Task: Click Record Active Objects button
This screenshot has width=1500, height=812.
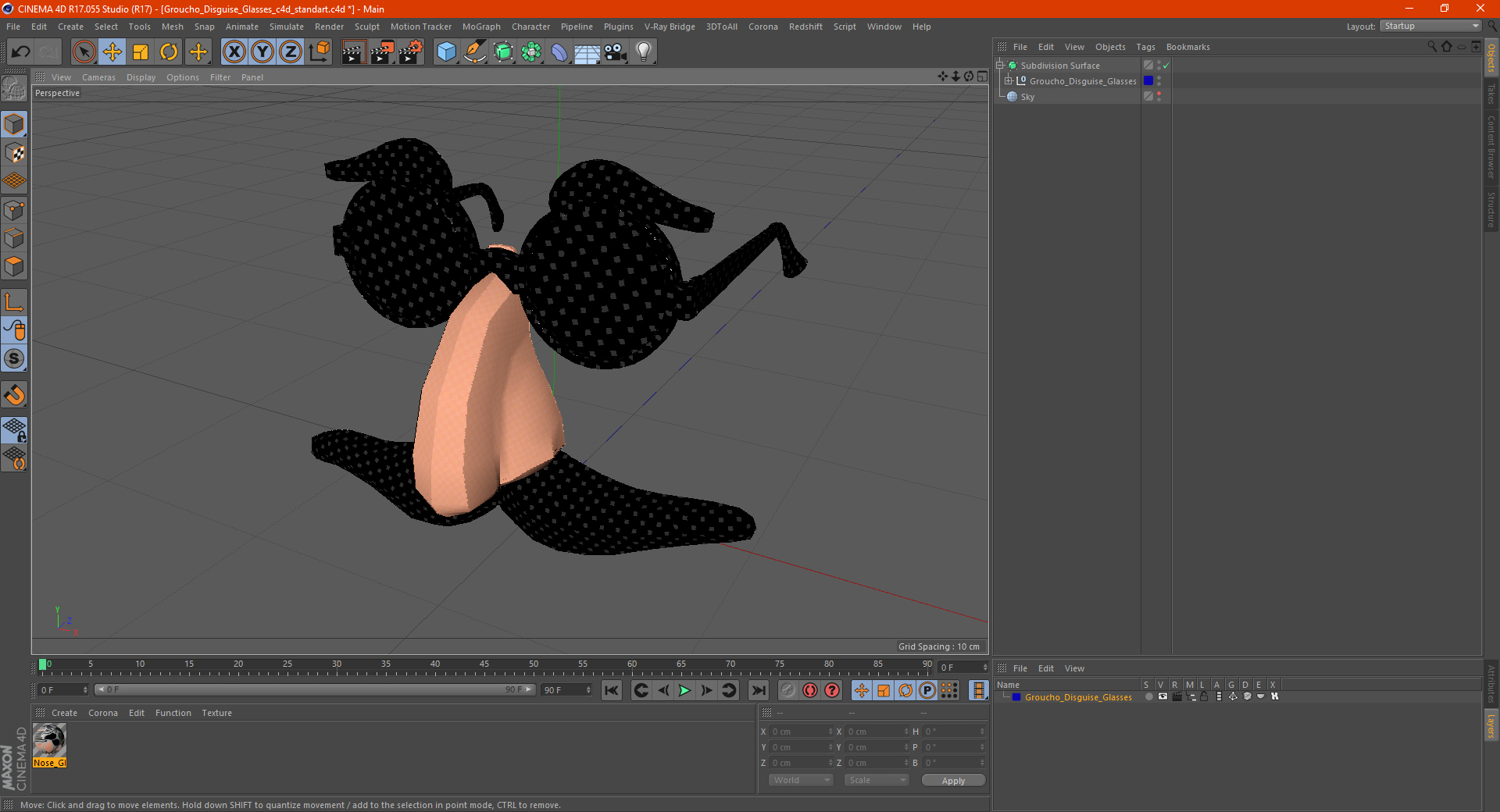Action: [788, 690]
